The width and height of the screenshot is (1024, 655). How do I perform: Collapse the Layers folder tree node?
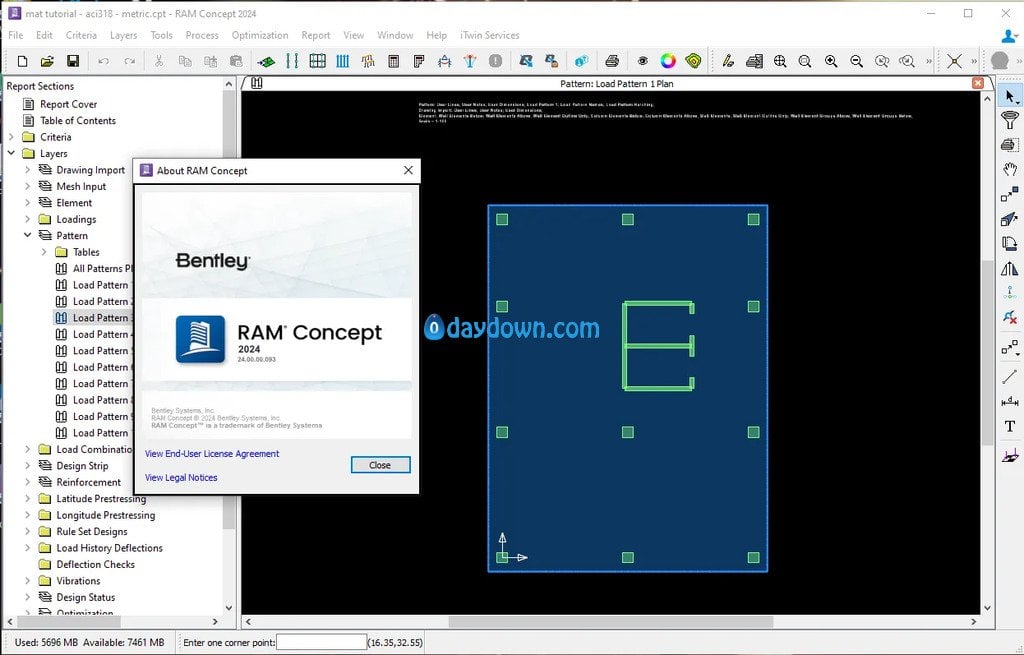11,153
